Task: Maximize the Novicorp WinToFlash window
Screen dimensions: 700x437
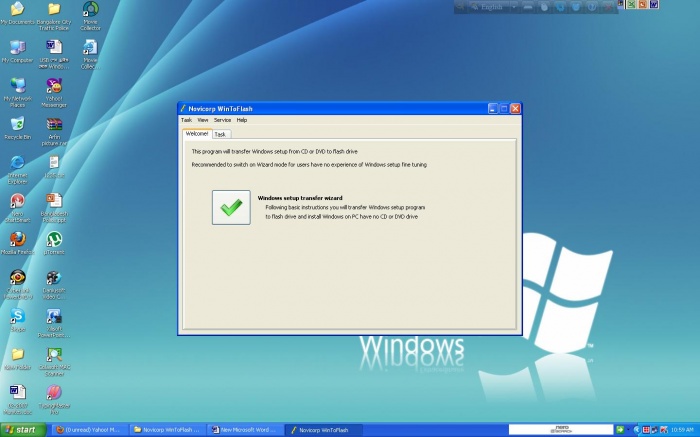Action: coord(504,108)
